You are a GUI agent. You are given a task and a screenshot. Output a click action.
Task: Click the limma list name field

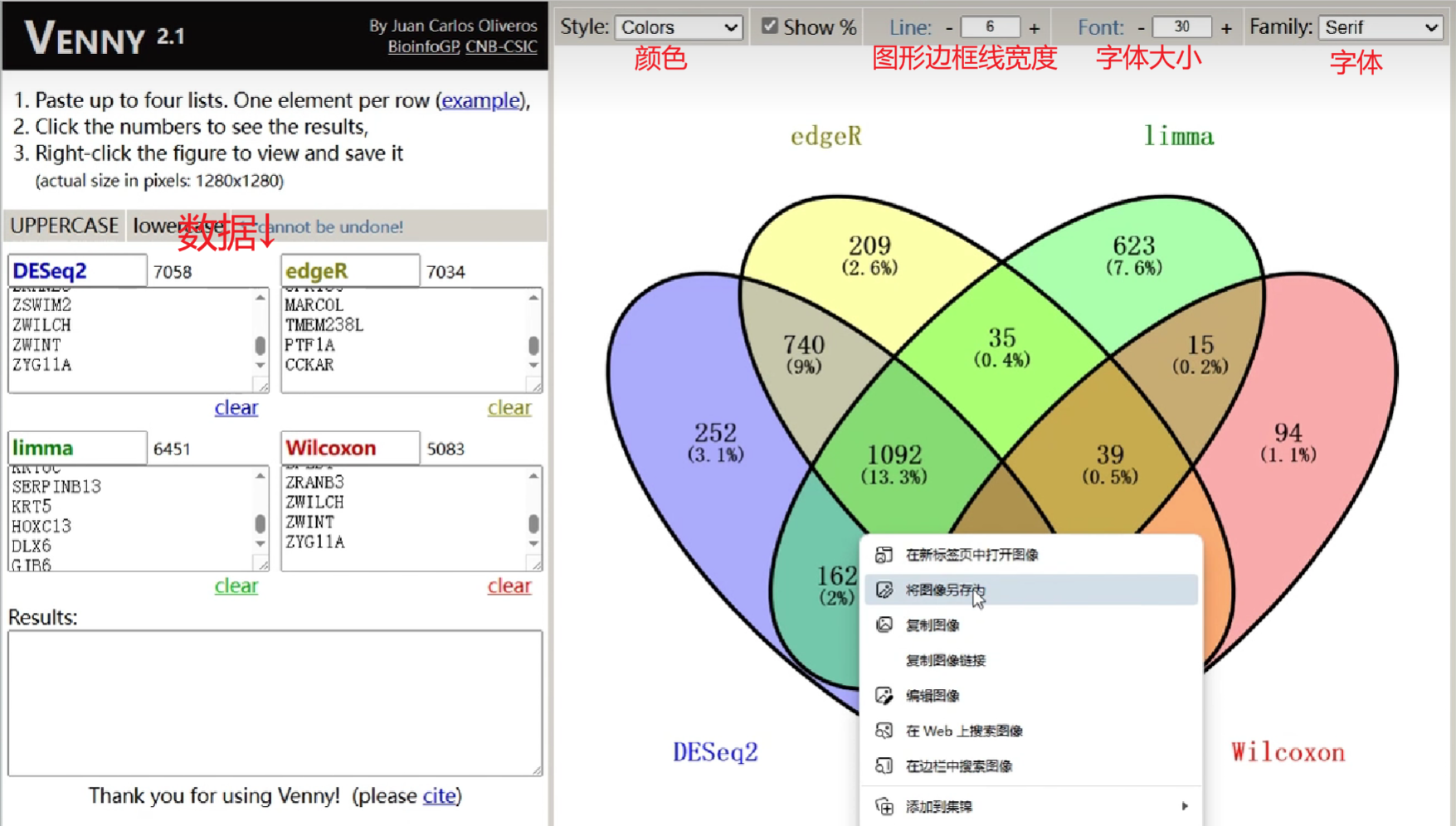click(77, 448)
